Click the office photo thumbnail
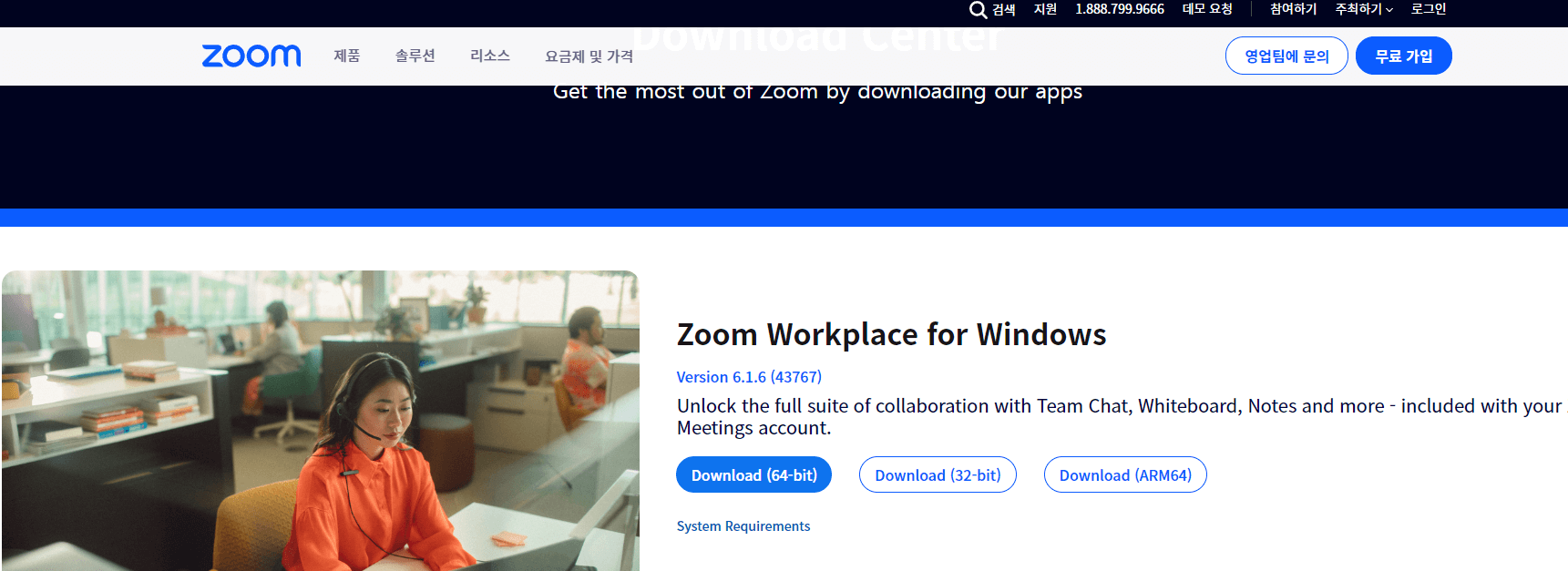The width and height of the screenshot is (1568, 571). 321,421
